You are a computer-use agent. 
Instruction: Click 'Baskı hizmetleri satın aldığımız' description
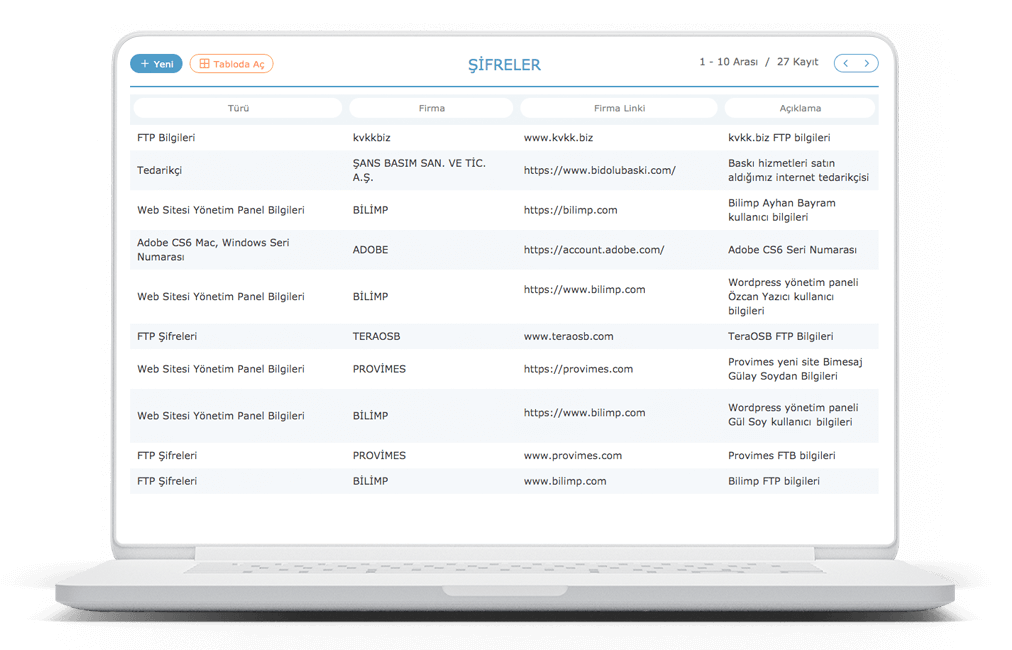pos(798,170)
